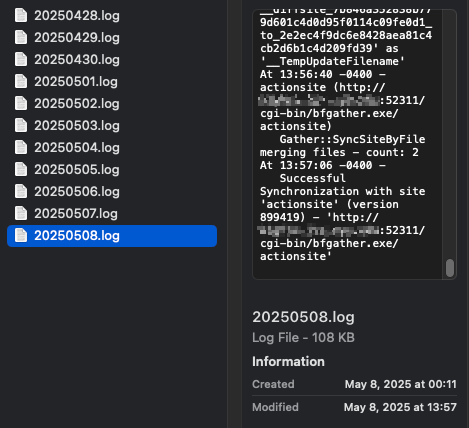Click the 20250429.log file icon
The width and height of the screenshot is (469, 428).
pos(21,37)
